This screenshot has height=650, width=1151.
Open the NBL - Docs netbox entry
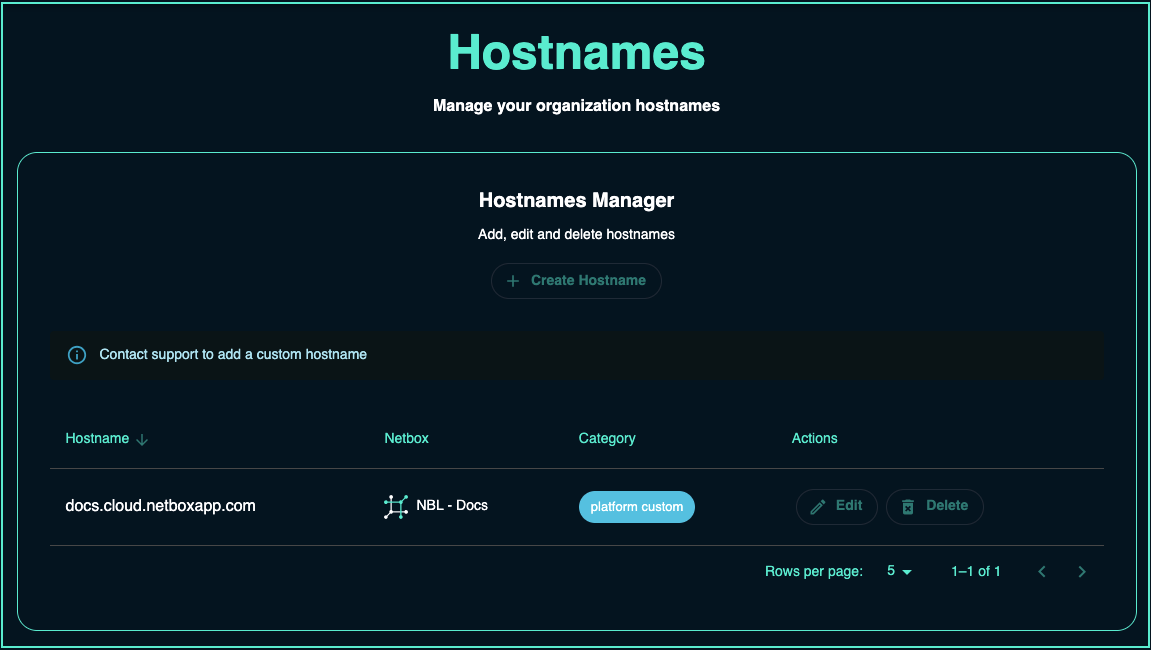452,506
